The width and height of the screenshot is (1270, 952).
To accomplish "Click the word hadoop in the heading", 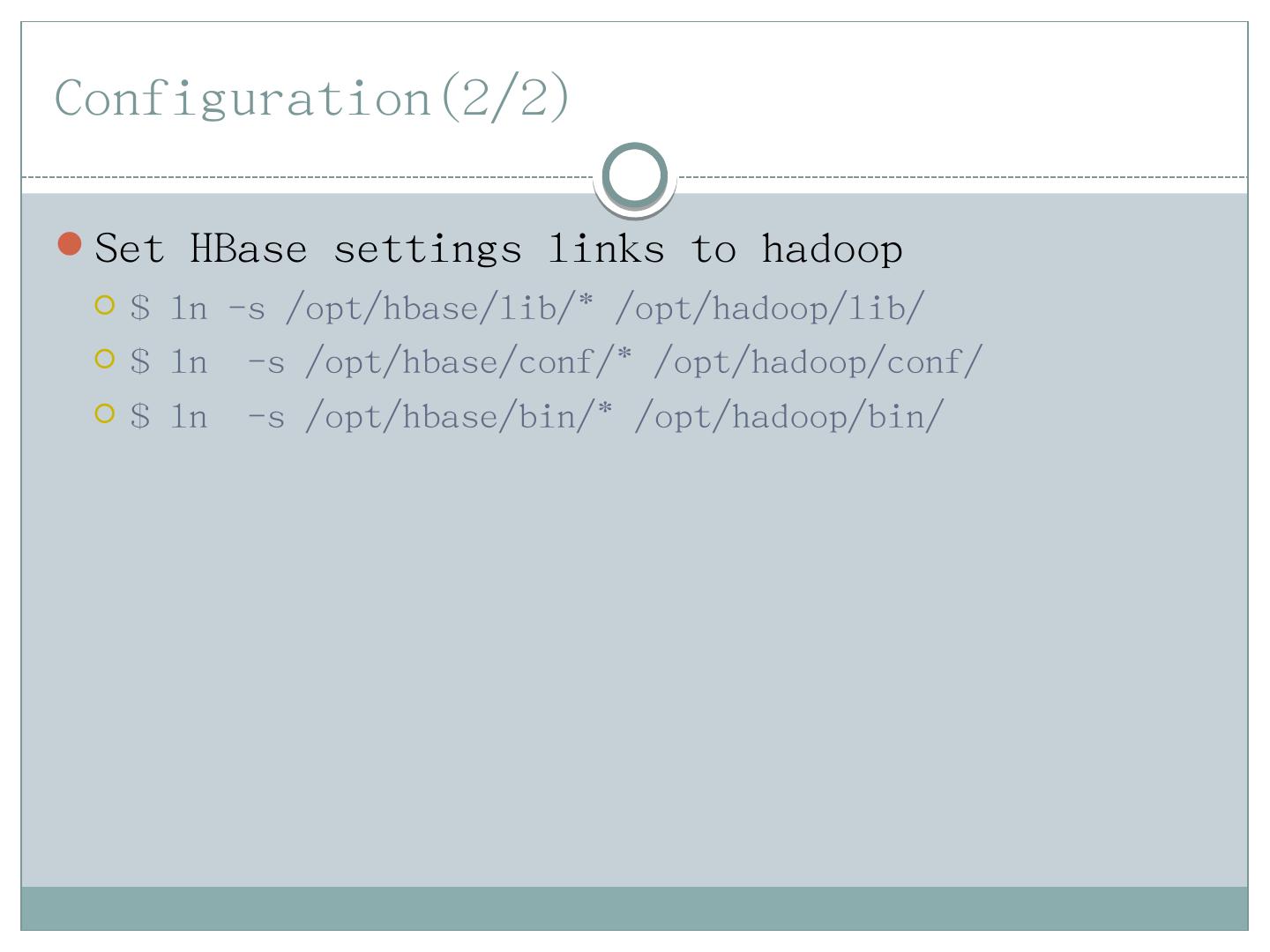I will click(x=832, y=249).
